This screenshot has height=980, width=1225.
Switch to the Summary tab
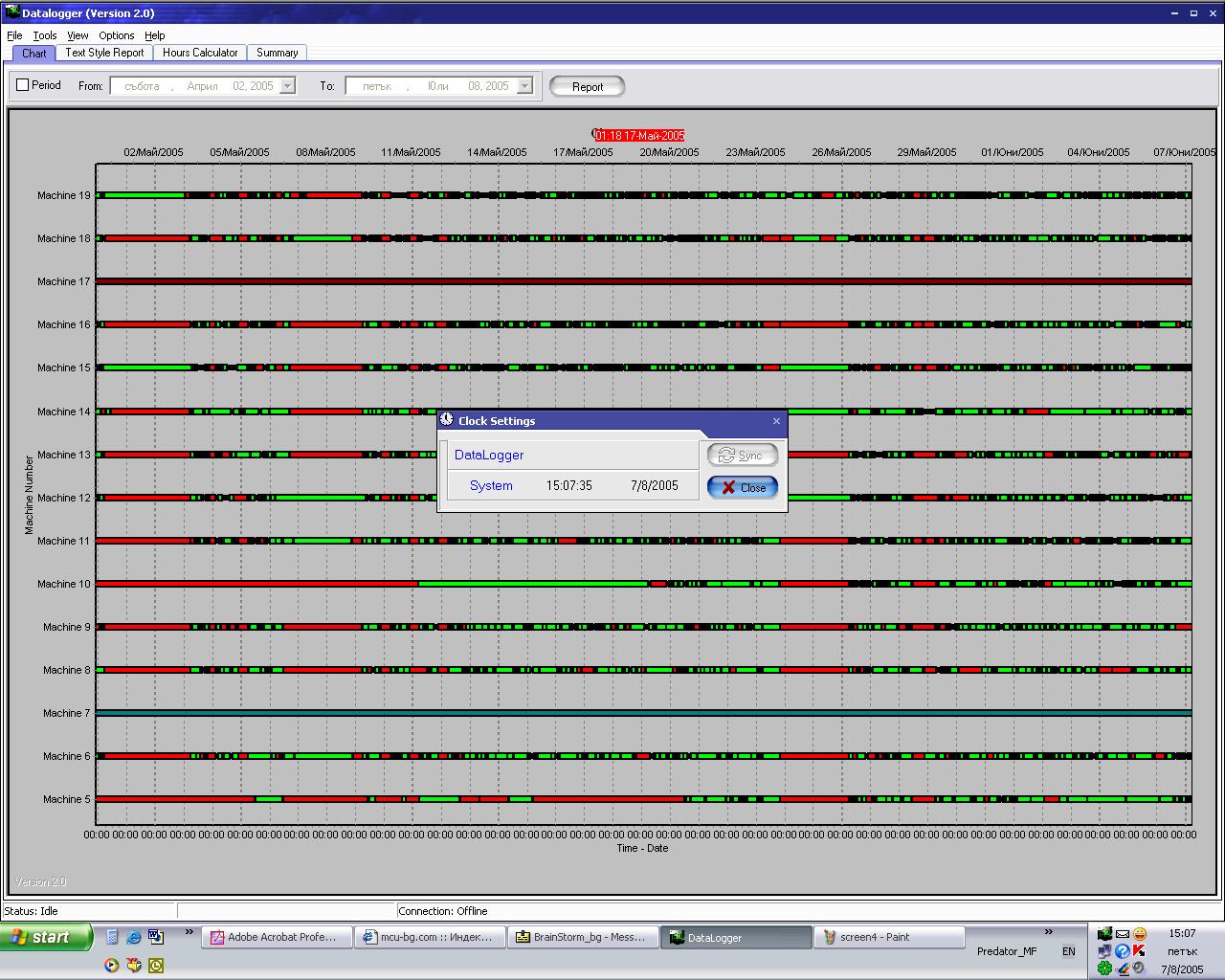coord(277,53)
